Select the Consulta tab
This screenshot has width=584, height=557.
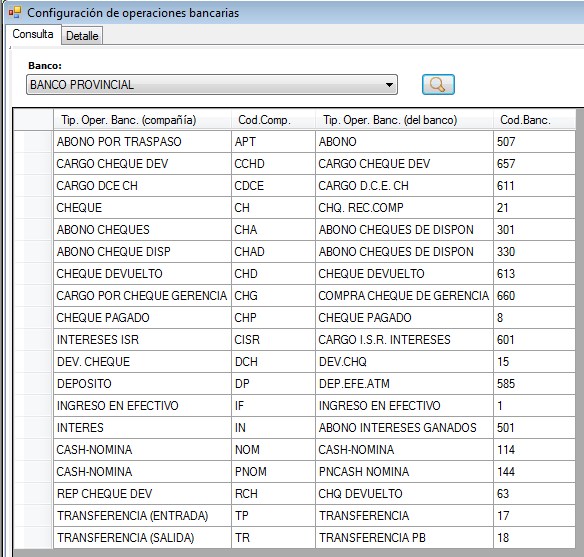pos(33,34)
